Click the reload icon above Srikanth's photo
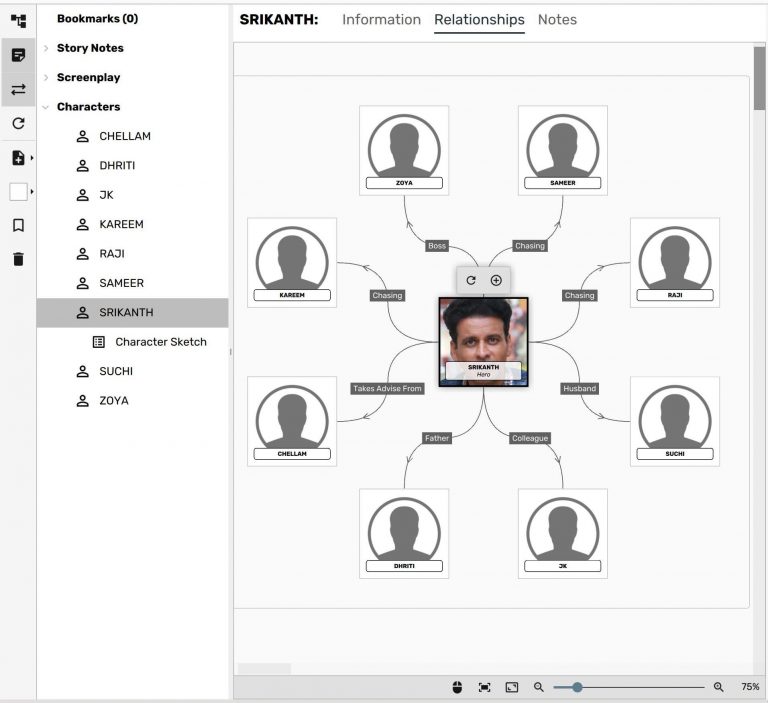This screenshot has height=703, width=768. coord(471,281)
